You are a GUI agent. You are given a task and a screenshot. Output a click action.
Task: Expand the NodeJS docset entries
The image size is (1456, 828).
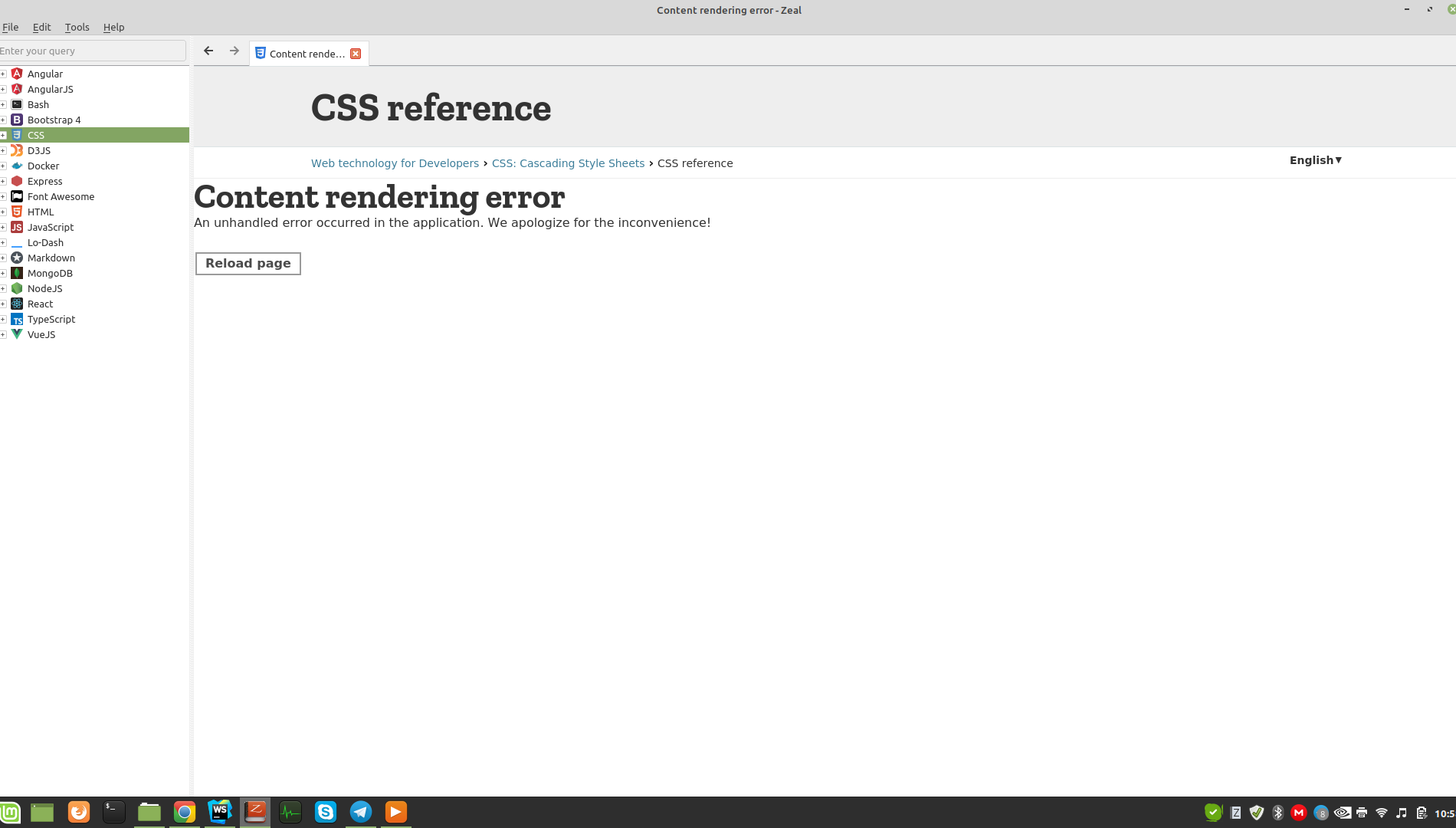coord(4,288)
